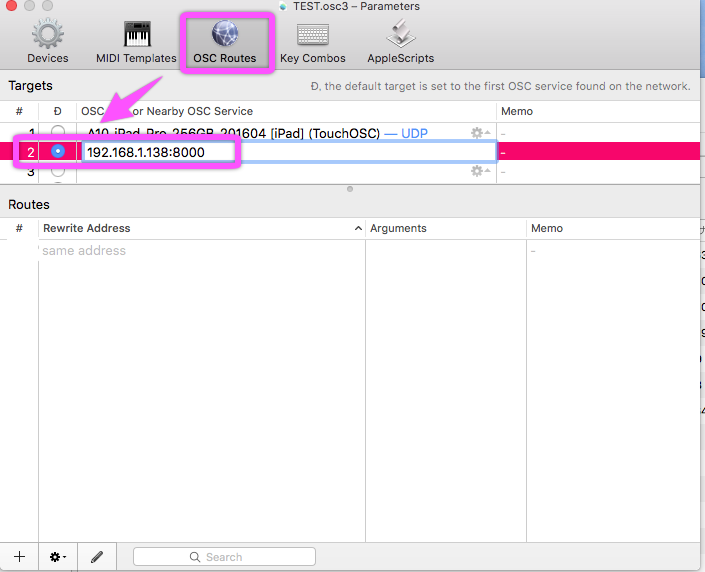This screenshot has width=705, height=572.
Task: Open gear popup for iPad TouchOSC target
Action: 480,133
